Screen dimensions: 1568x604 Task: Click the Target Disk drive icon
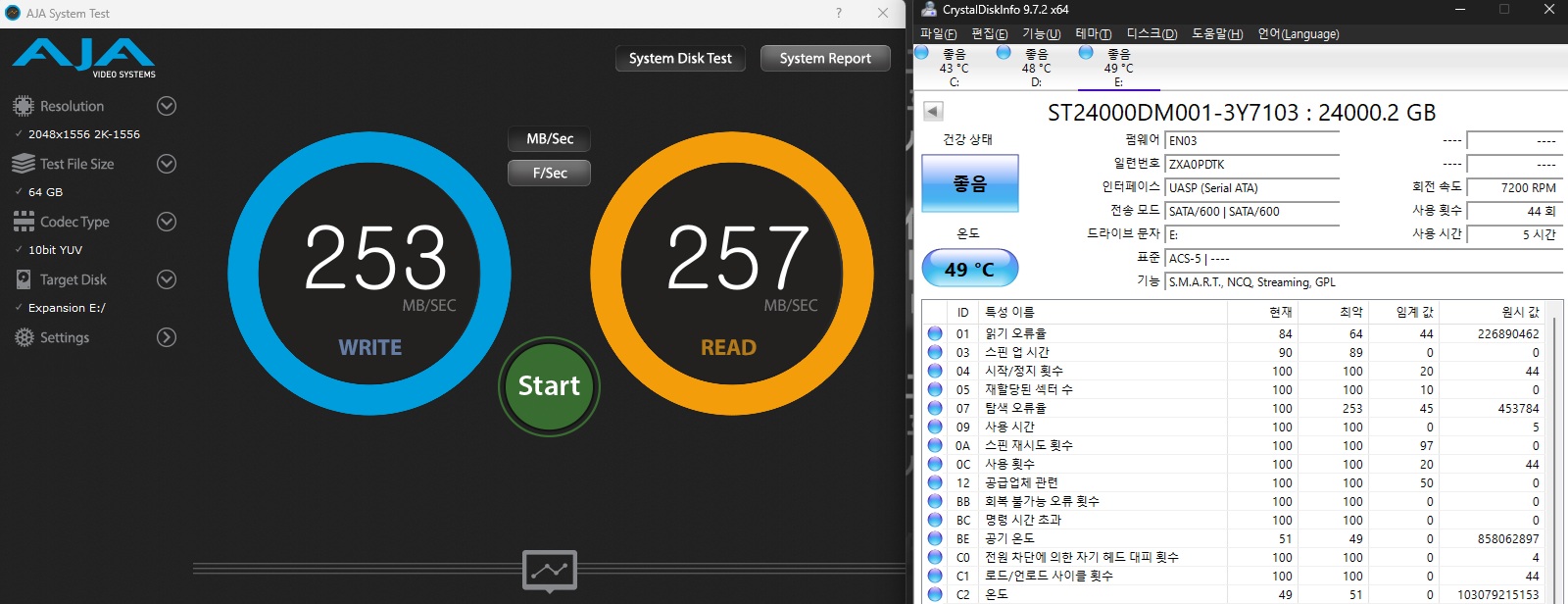coord(24,279)
